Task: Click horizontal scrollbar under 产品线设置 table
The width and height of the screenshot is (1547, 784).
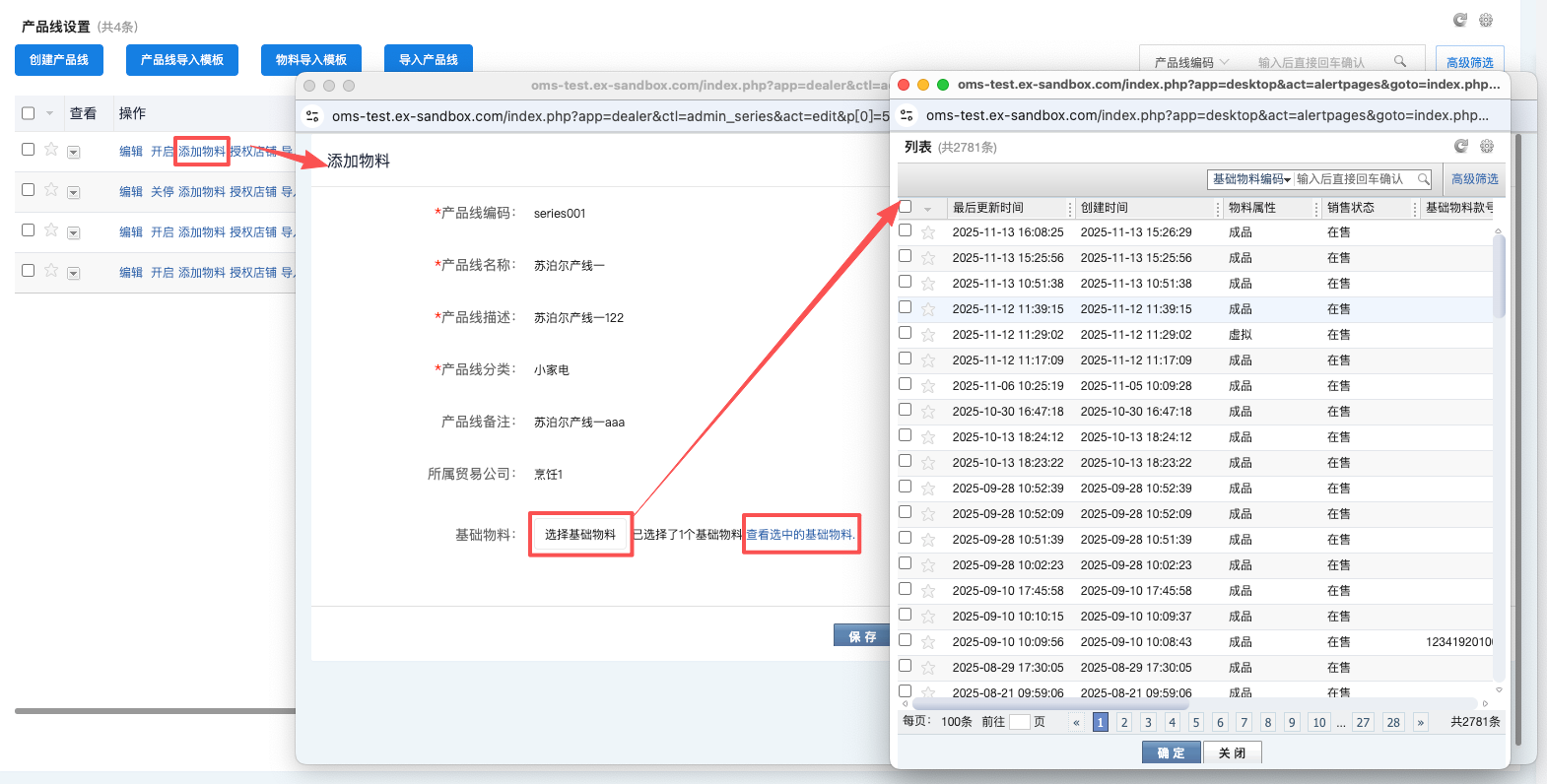Action: (x=155, y=710)
